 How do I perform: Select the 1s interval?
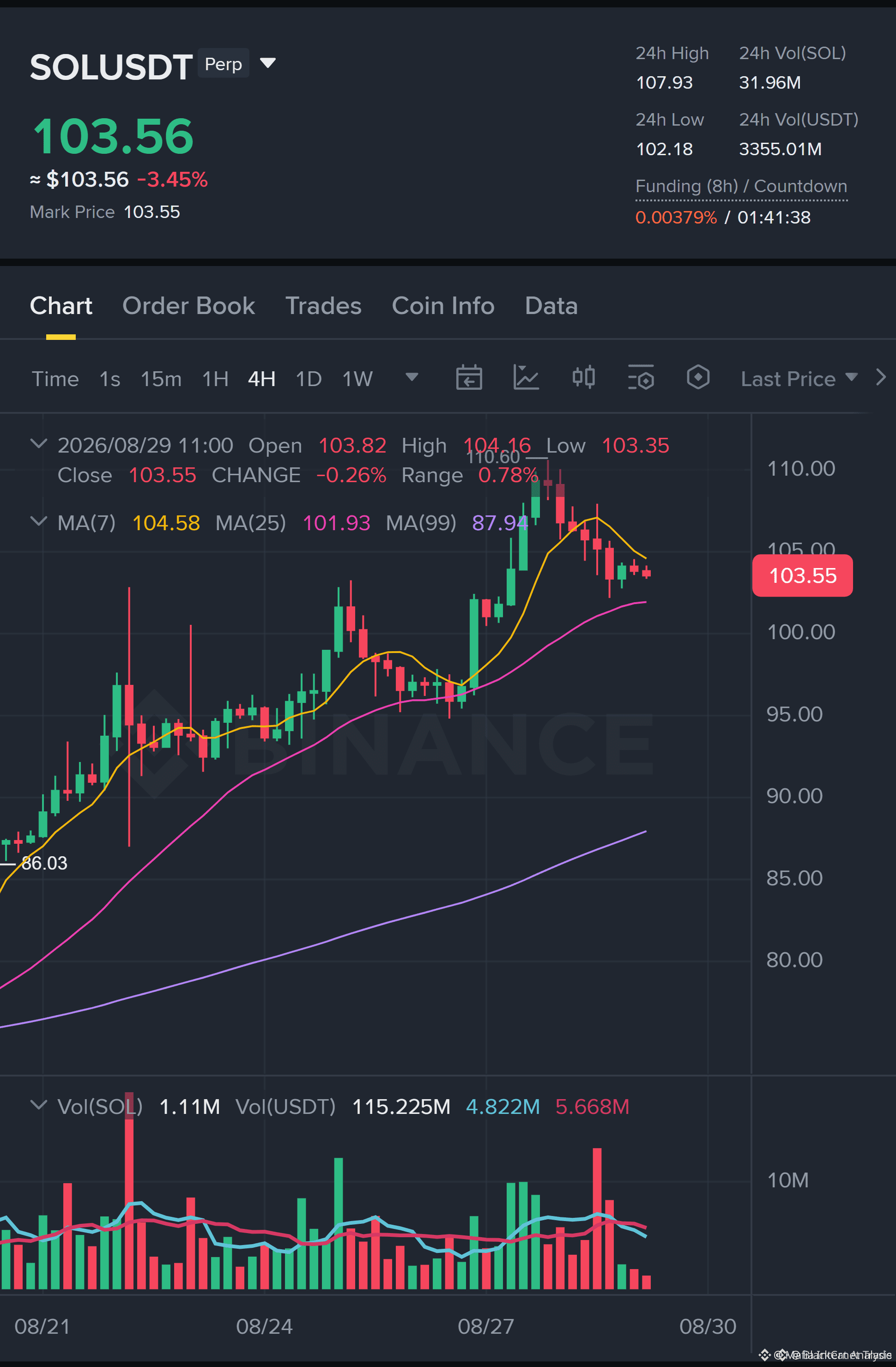coord(110,379)
